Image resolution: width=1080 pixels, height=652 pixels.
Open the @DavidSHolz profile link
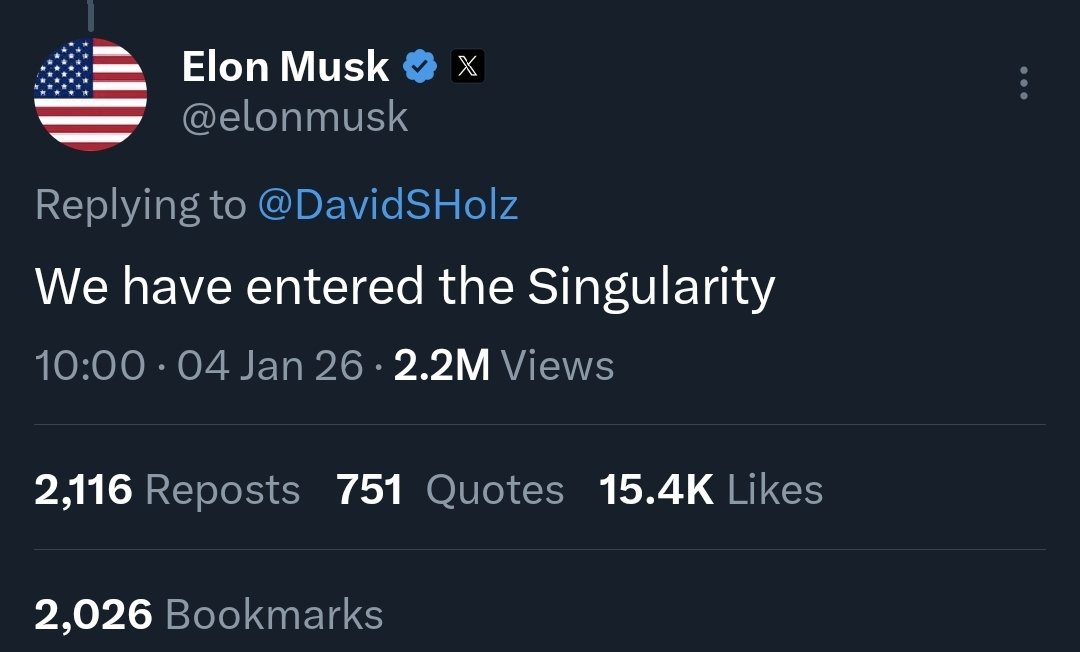(388, 205)
